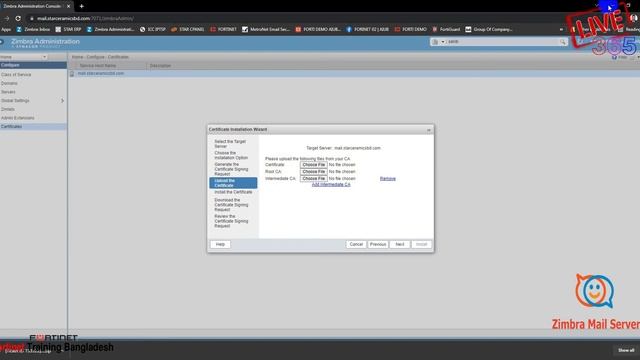Viewport: 640px width, 360px height.
Task: Open the Zimbra Administration bookmark
Action: 110,29
